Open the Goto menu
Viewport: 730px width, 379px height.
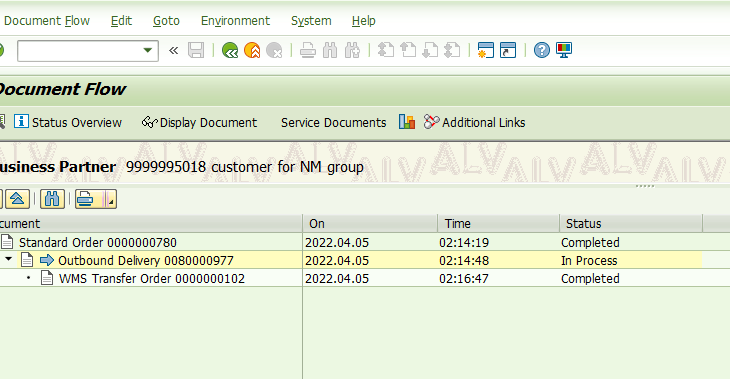pyautogui.click(x=166, y=20)
